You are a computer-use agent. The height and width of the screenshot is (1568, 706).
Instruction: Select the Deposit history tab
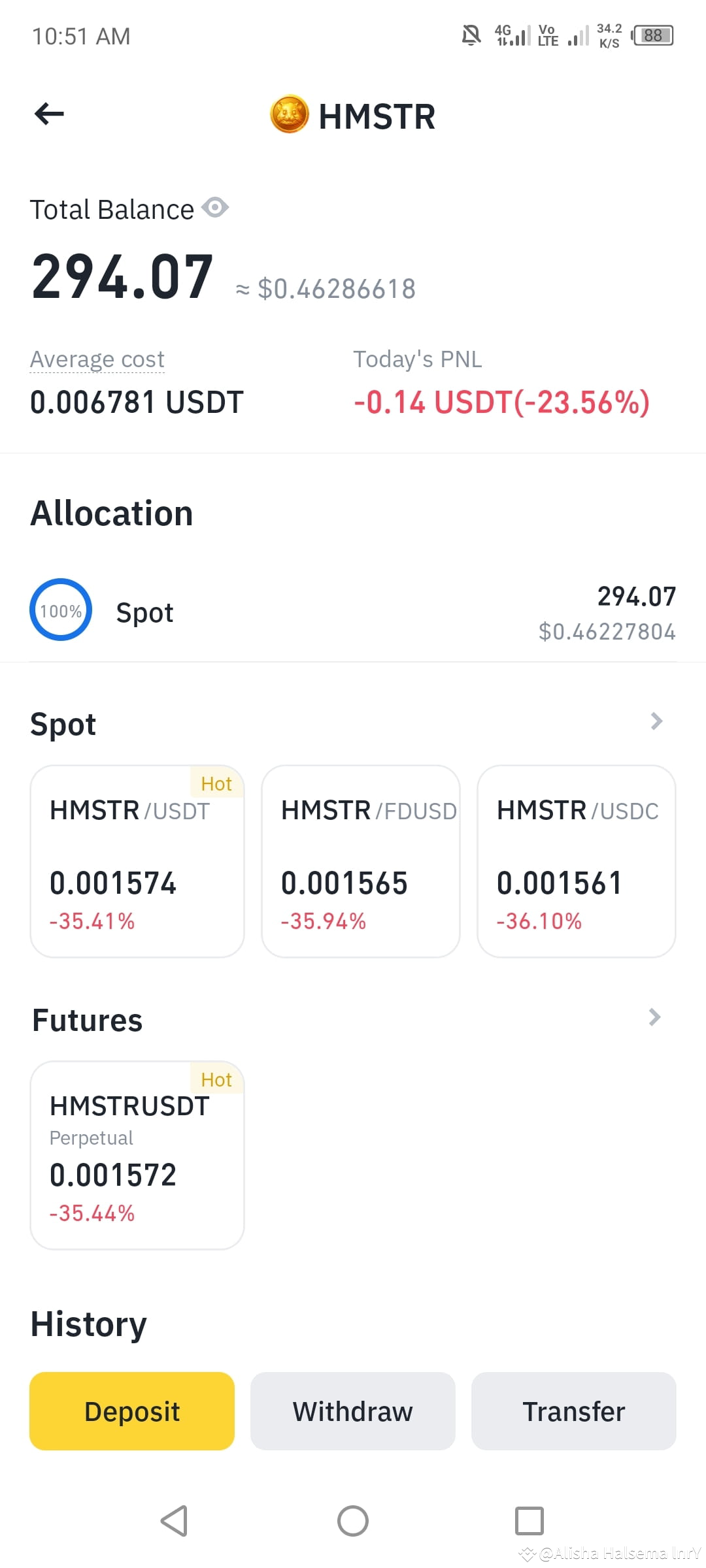(132, 1411)
